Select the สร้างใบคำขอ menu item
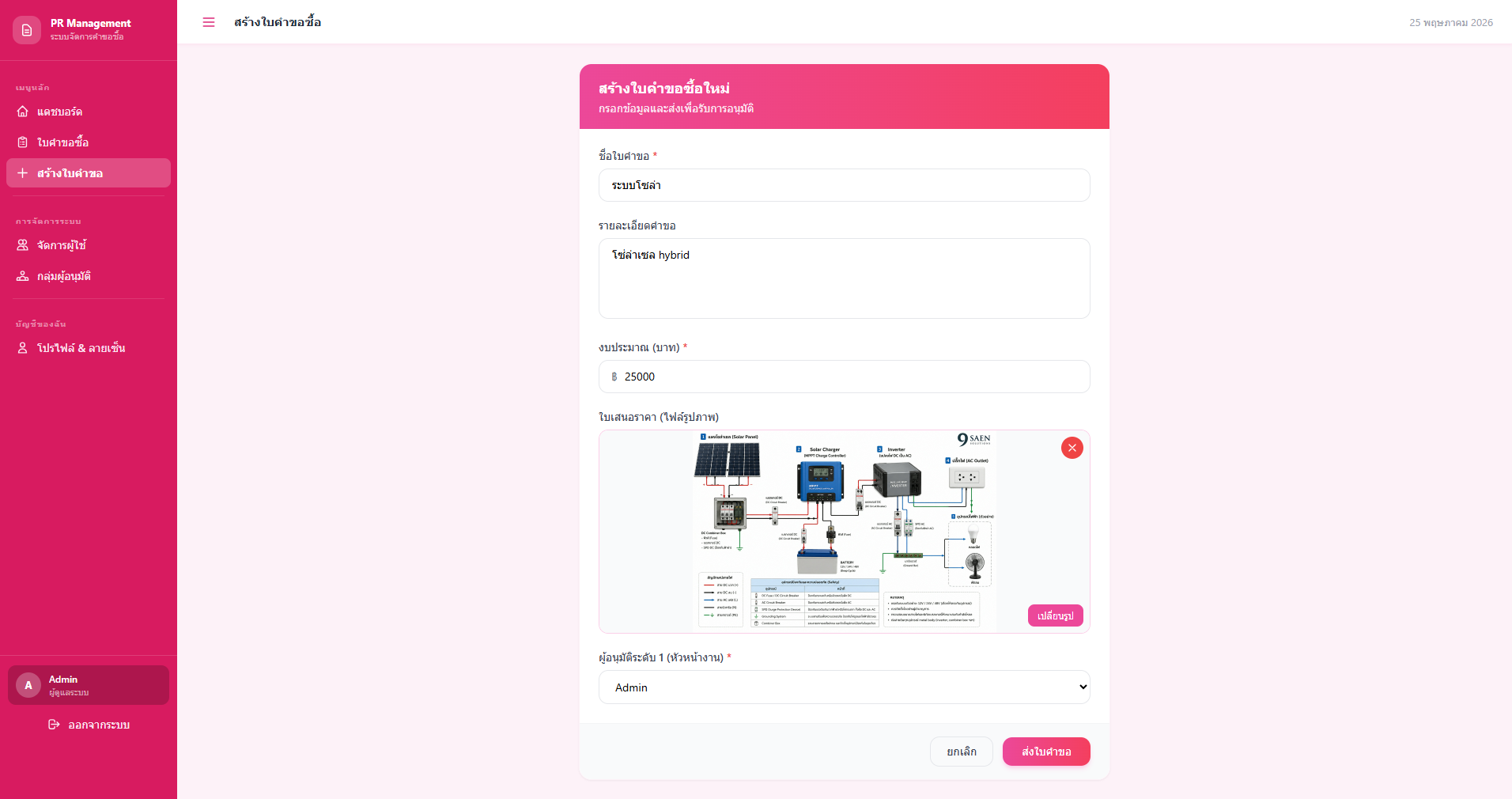The width and height of the screenshot is (1512, 799). 89,173
